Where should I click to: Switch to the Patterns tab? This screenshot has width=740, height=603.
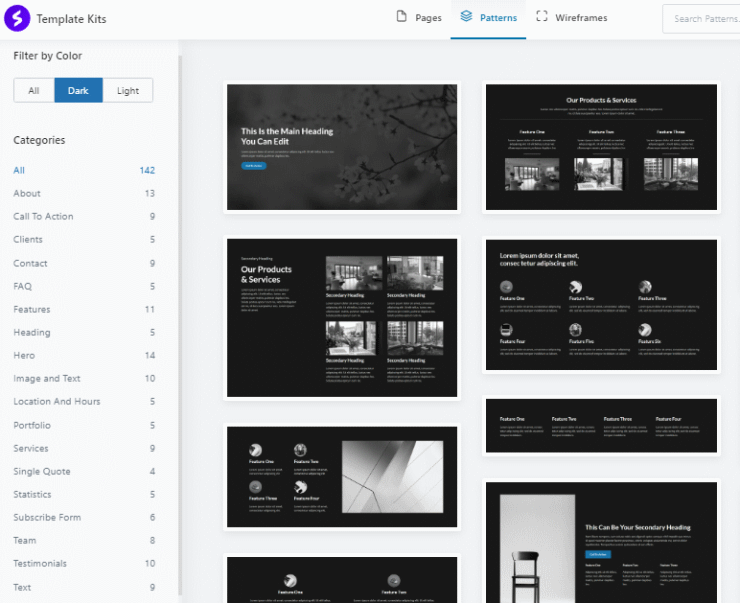click(488, 18)
